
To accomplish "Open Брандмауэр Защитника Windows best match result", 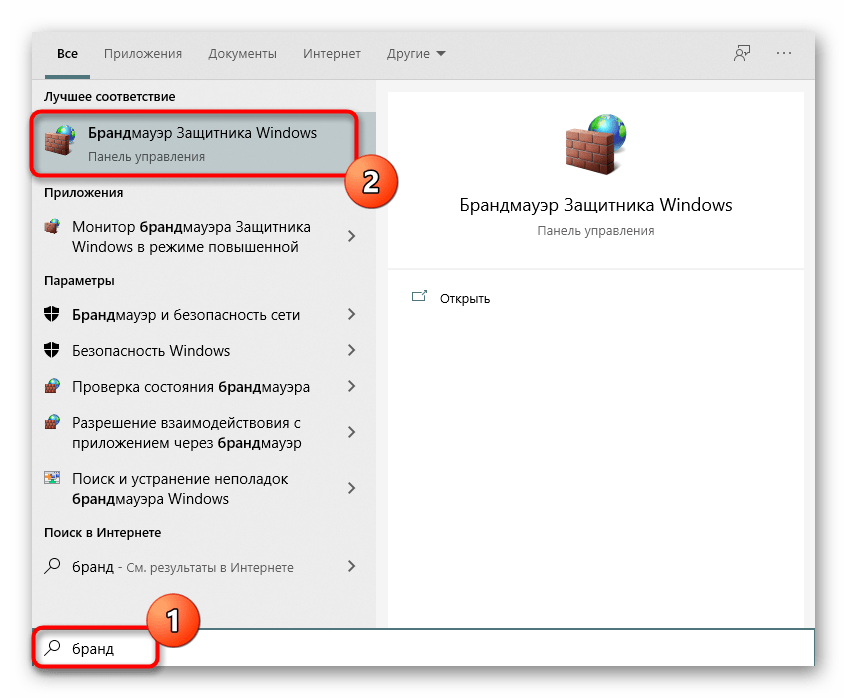I will (200, 144).
